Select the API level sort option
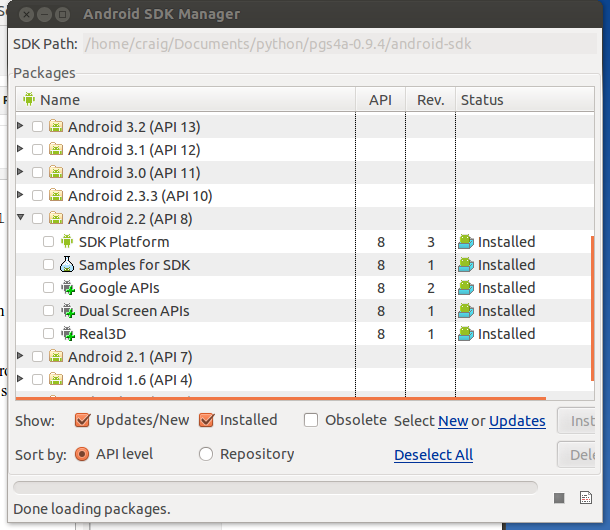This screenshot has width=610, height=530. point(82,454)
